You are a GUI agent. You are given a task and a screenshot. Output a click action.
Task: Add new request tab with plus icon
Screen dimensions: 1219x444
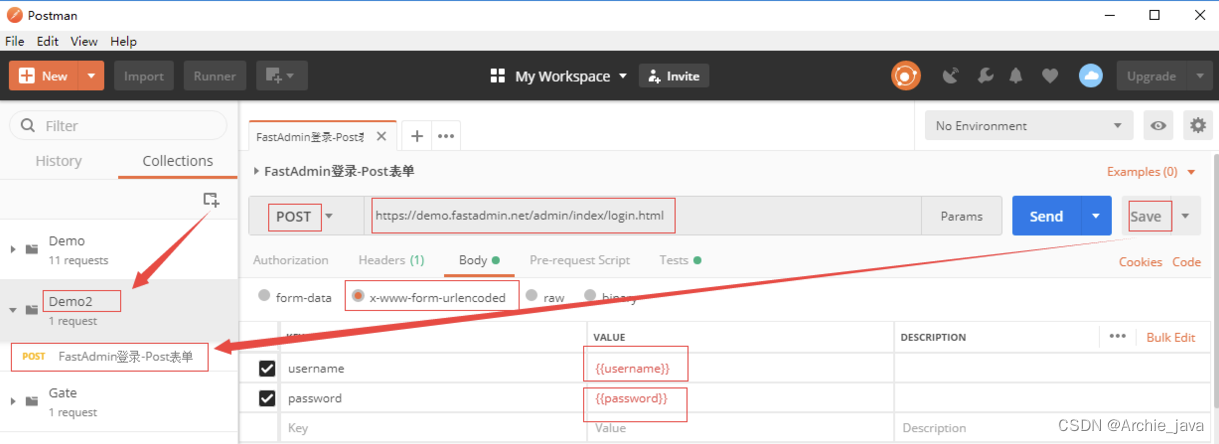(417, 136)
